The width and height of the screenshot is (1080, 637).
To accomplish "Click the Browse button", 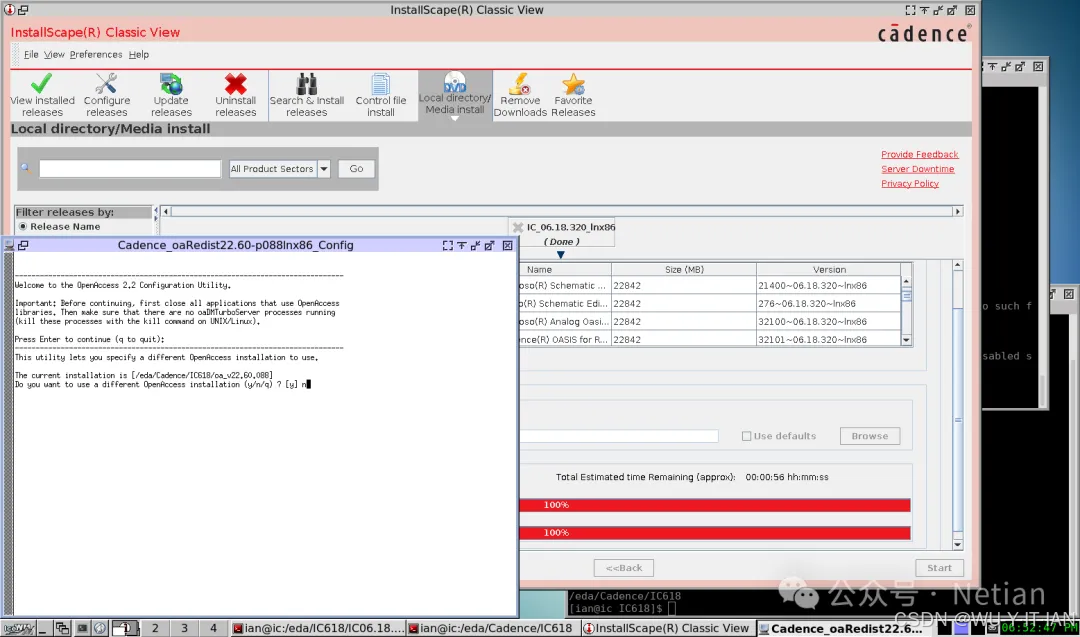I will (x=869, y=436).
